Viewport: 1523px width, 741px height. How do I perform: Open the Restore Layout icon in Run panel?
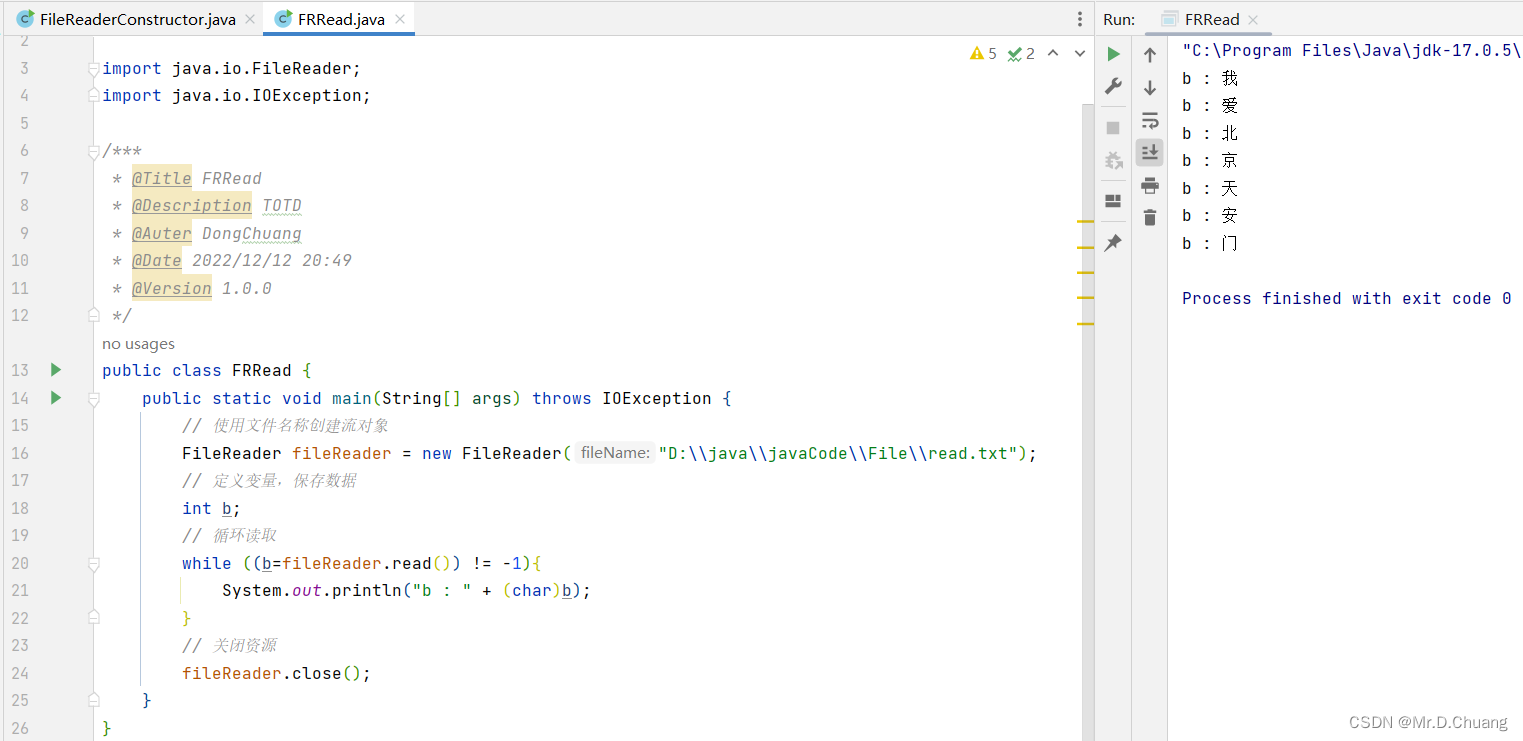pos(1113,201)
